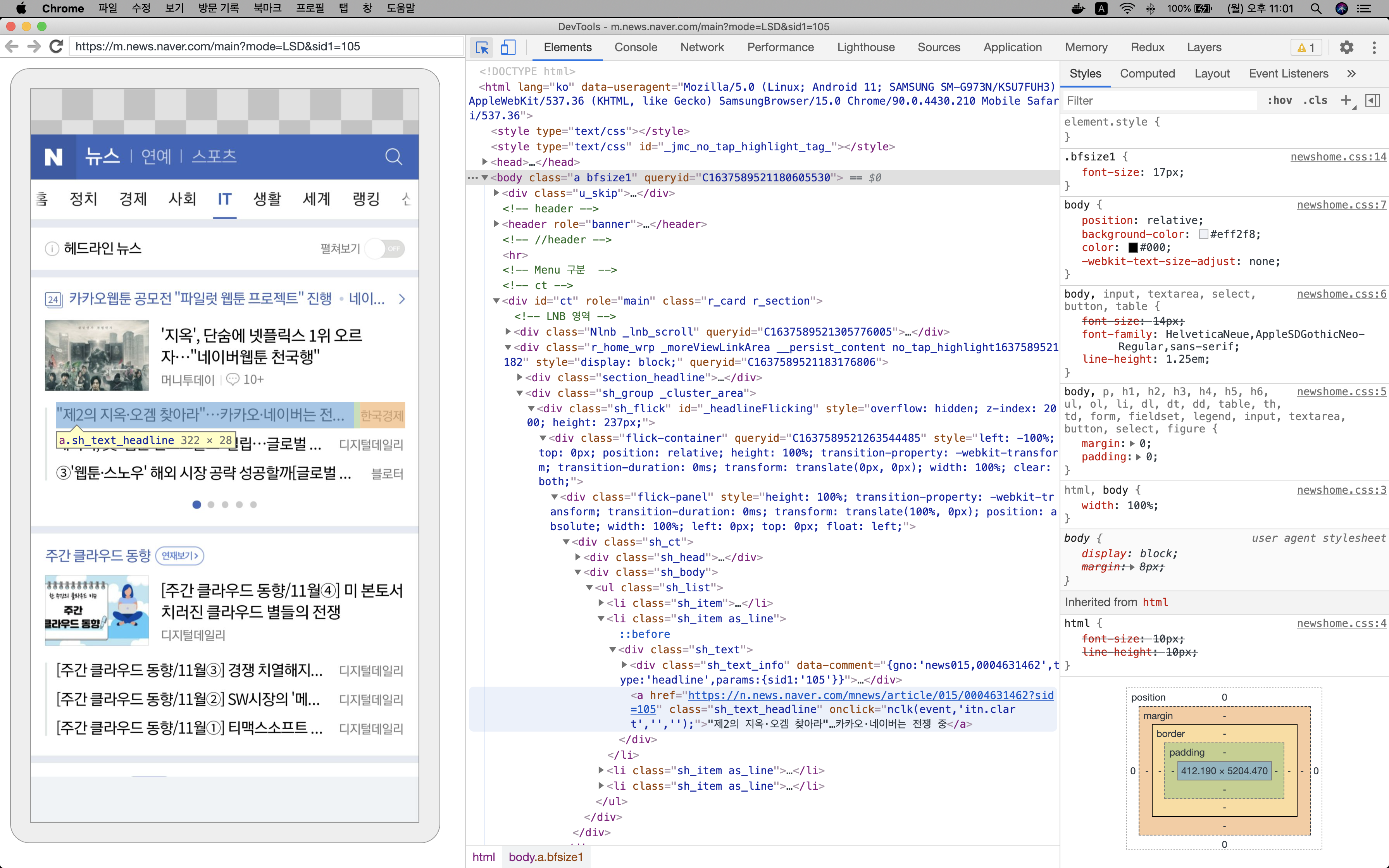
Task: Open the DevTools three-dot menu
Action: click(1374, 47)
